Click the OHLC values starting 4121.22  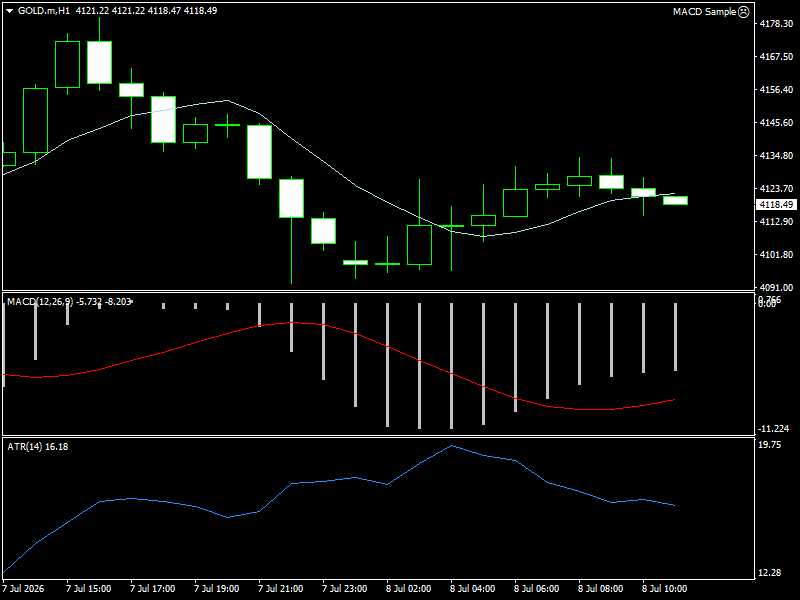[146, 11]
